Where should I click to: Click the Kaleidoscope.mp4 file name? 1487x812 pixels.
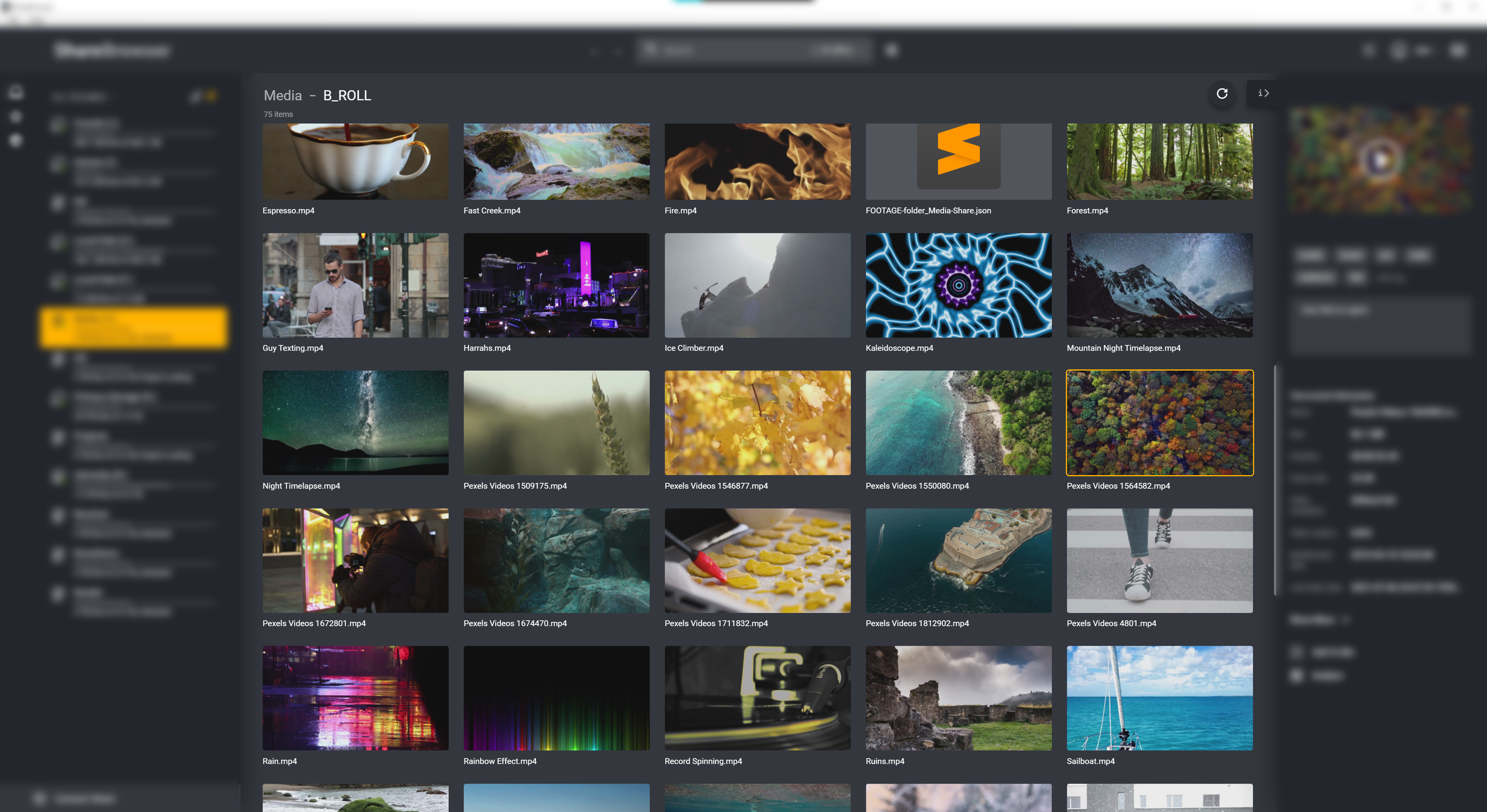pos(899,348)
